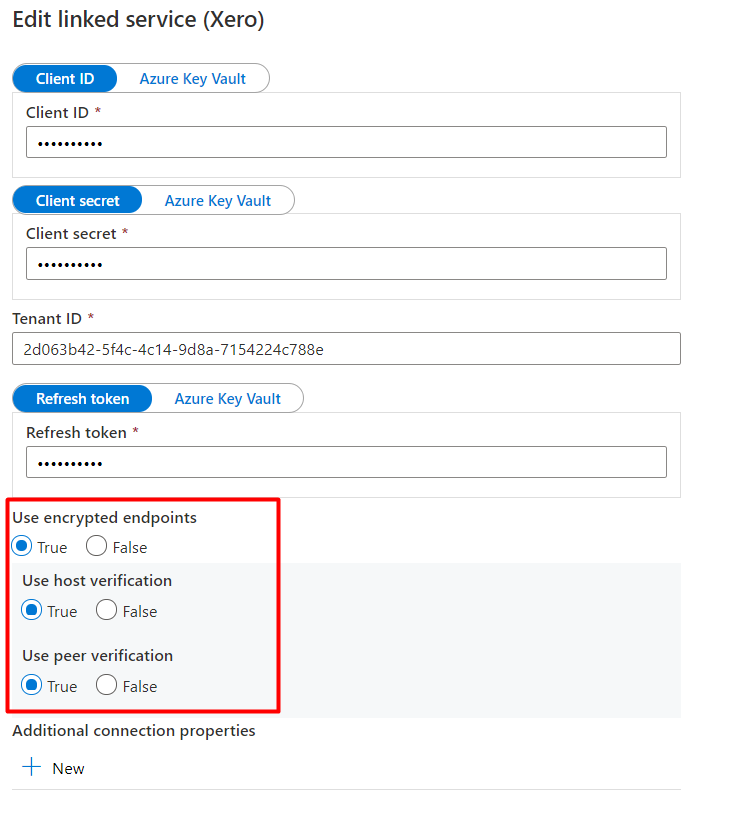Switch to the Client ID tab
Viewport: 732px width, 814px height.
click(65, 78)
